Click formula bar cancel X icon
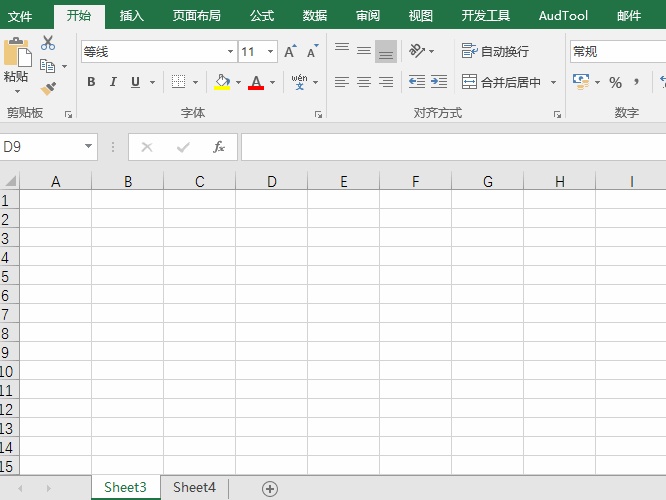 click(x=147, y=147)
